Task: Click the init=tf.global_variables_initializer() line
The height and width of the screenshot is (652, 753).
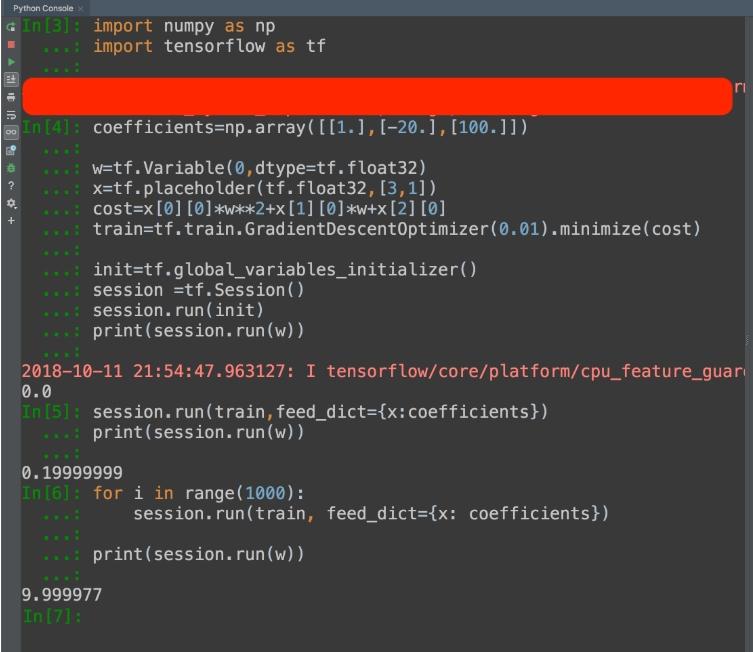Action: (285, 270)
